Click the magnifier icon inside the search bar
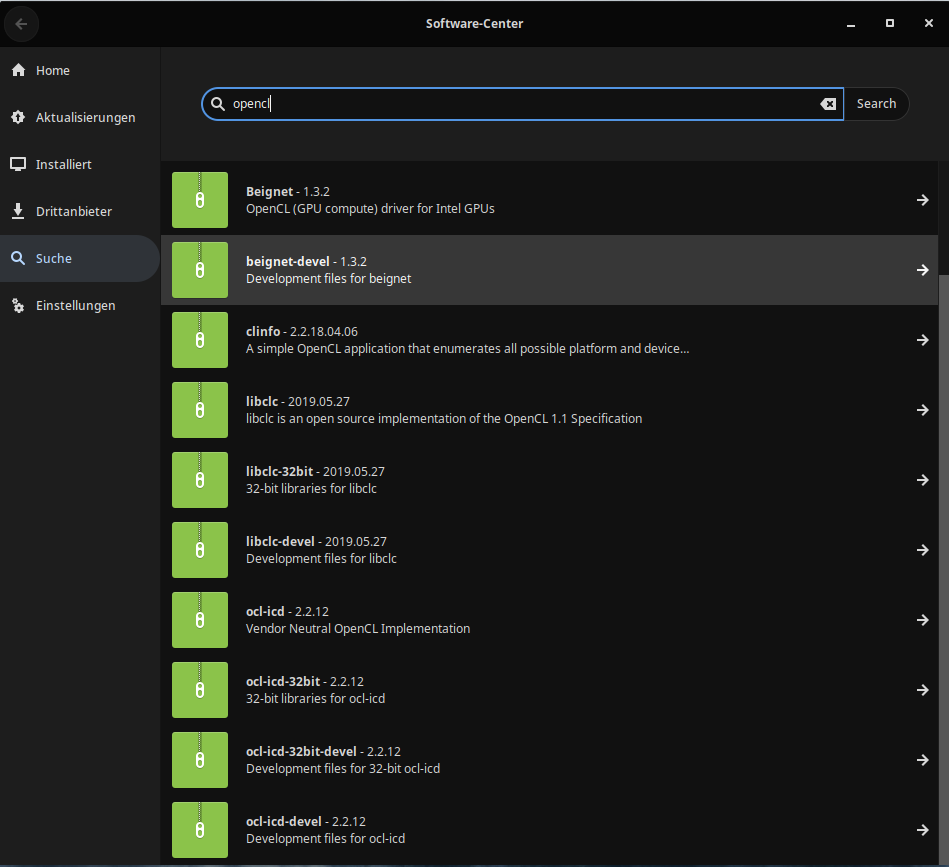The height and width of the screenshot is (867, 949). [218, 103]
